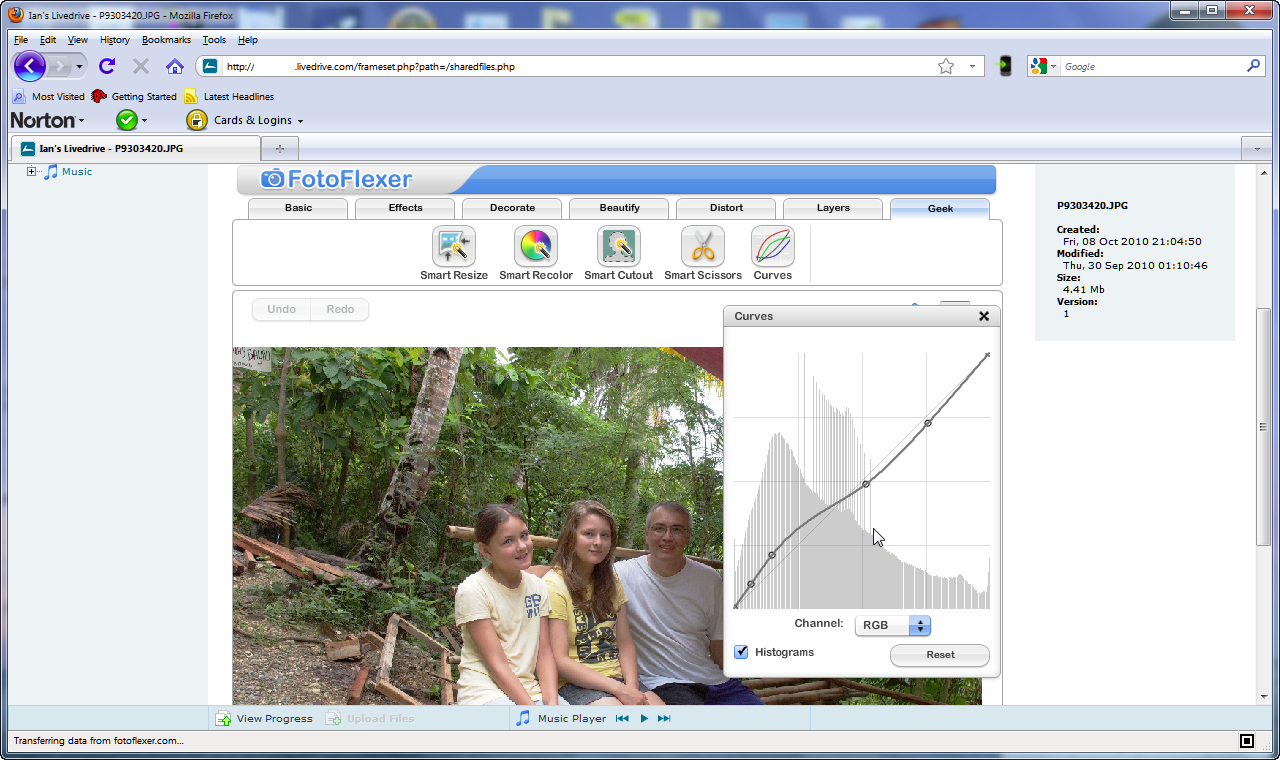The height and width of the screenshot is (760, 1280).
Task: Close the Curves dialog panel
Action: point(984,316)
